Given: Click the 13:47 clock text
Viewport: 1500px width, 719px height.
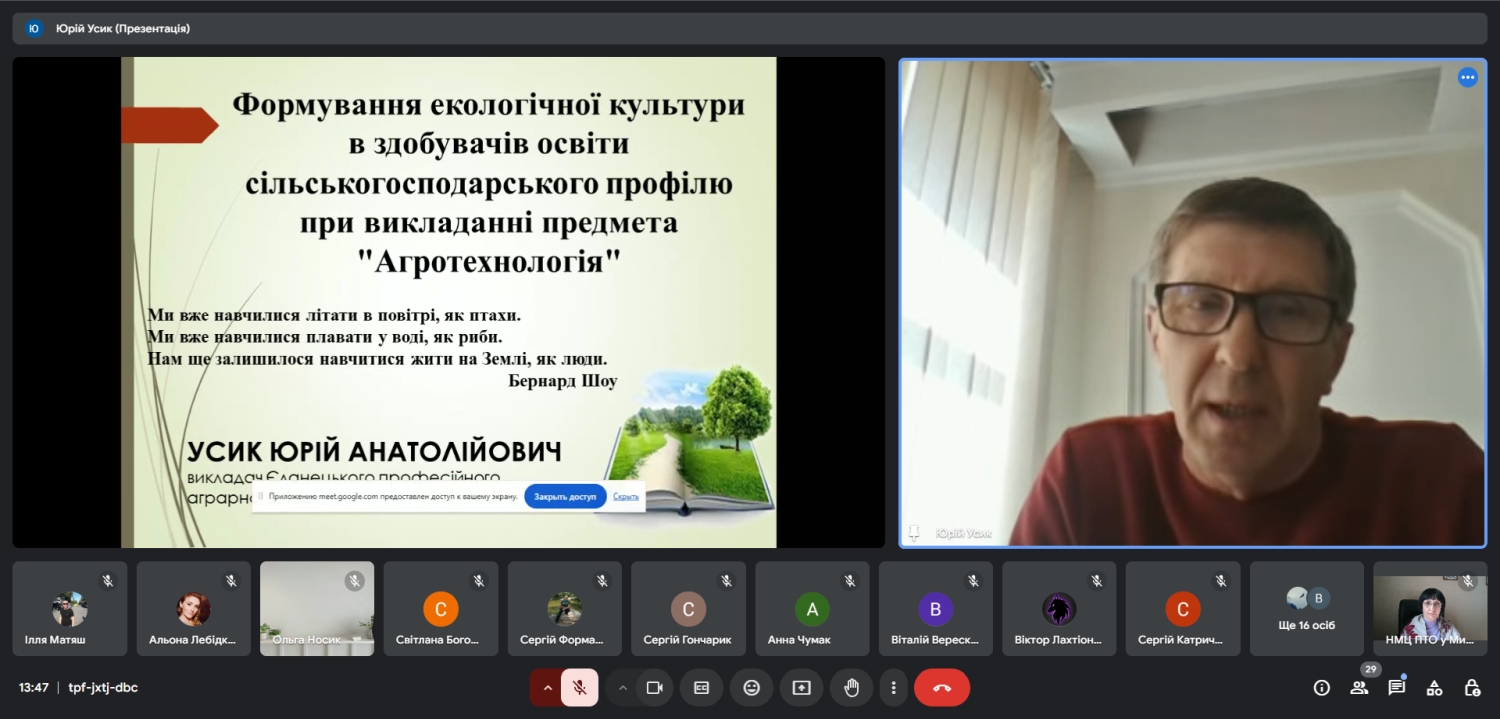Looking at the screenshot, I should pos(34,688).
